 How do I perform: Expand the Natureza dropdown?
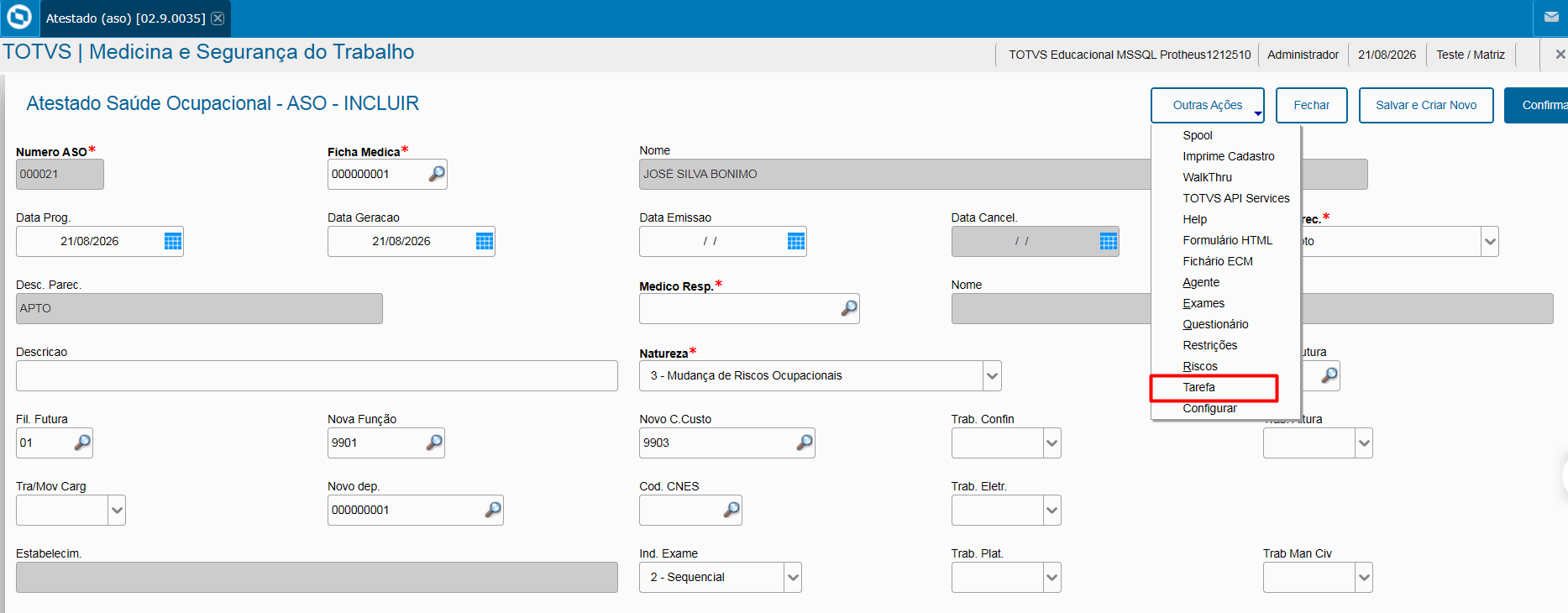(992, 375)
